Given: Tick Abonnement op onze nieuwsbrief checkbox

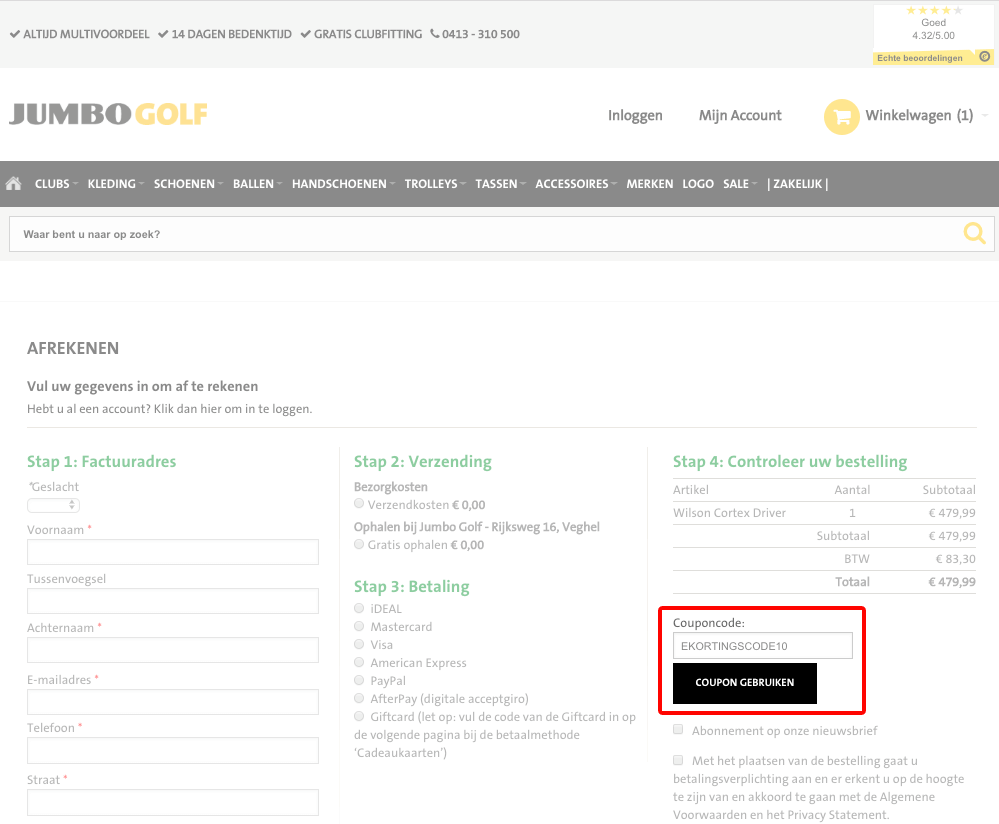Looking at the screenshot, I should click(x=679, y=729).
